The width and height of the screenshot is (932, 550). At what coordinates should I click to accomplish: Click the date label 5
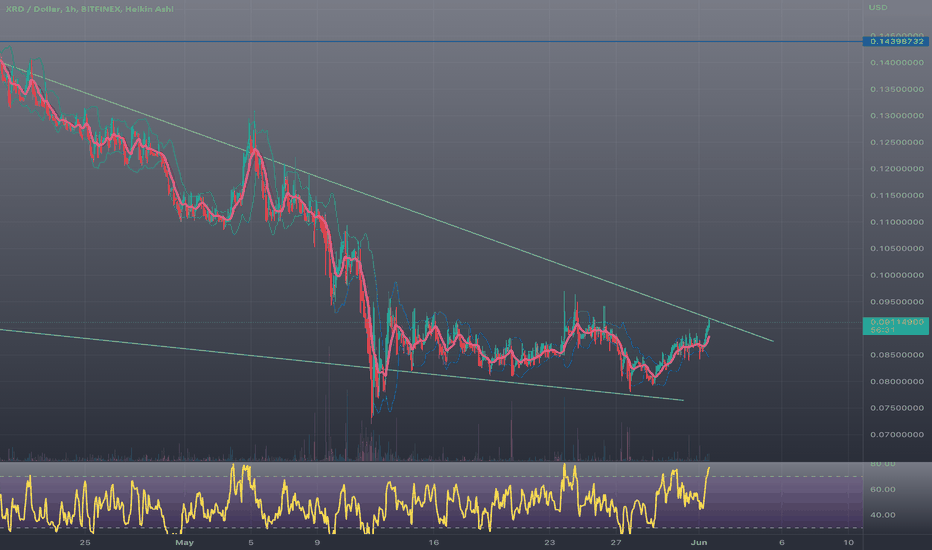tap(251, 542)
